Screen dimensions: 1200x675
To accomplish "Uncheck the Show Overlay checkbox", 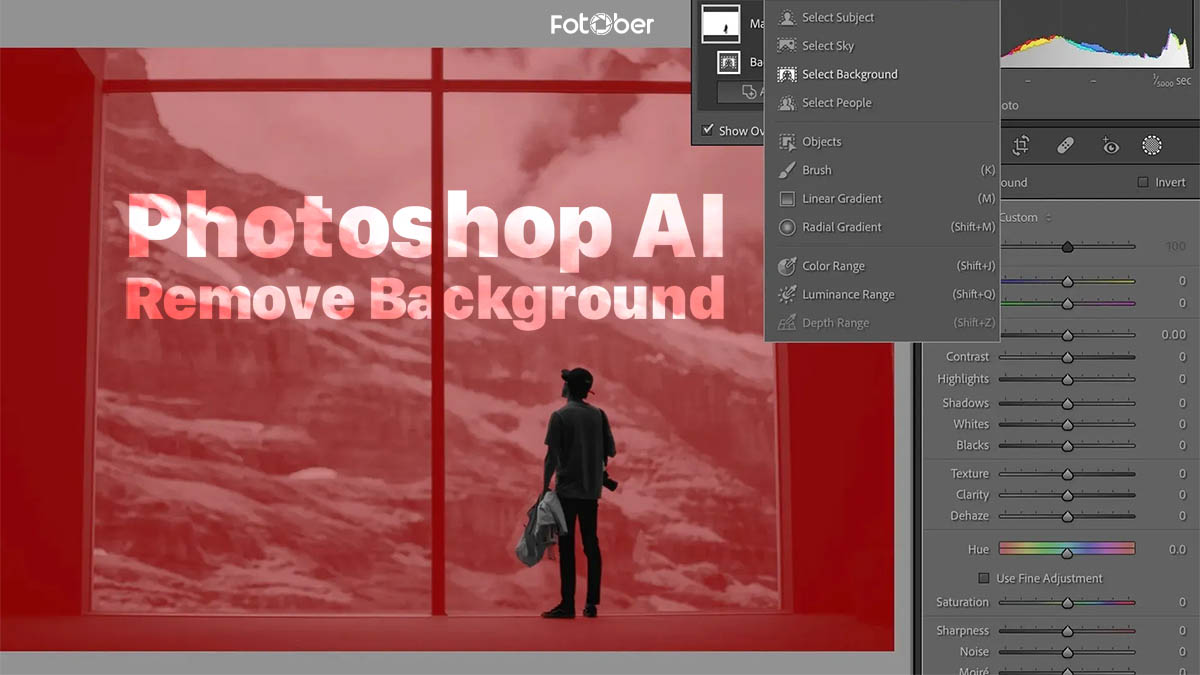I will [x=708, y=130].
